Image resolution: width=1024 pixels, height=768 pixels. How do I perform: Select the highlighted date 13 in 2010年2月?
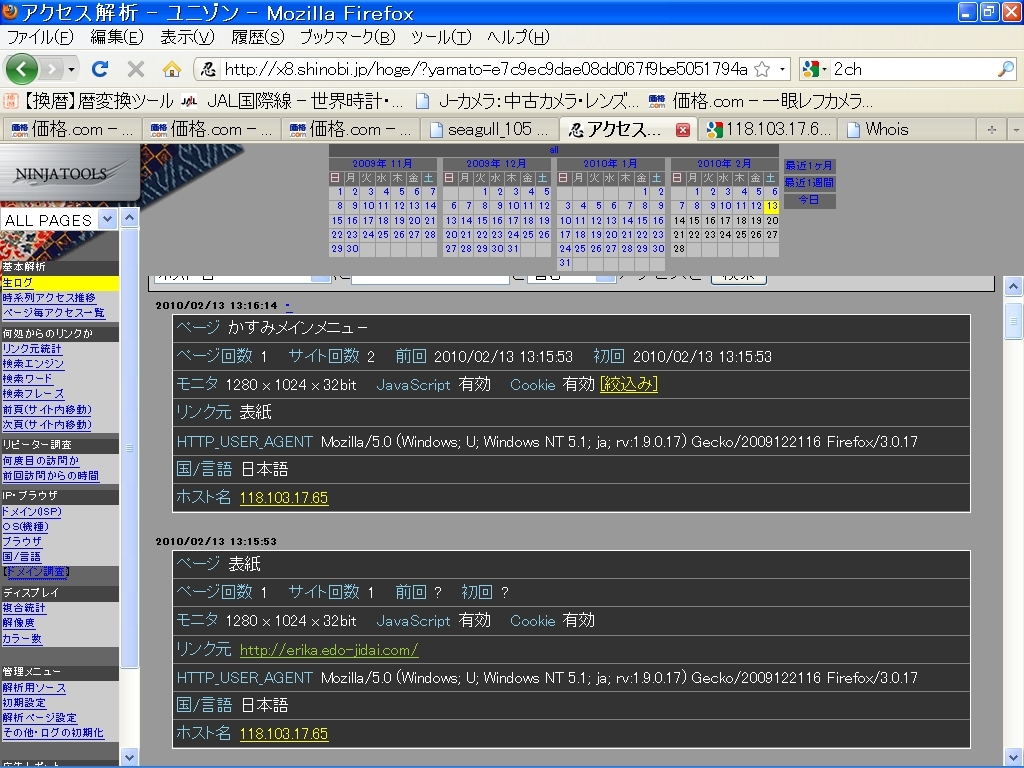tap(771, 206)
